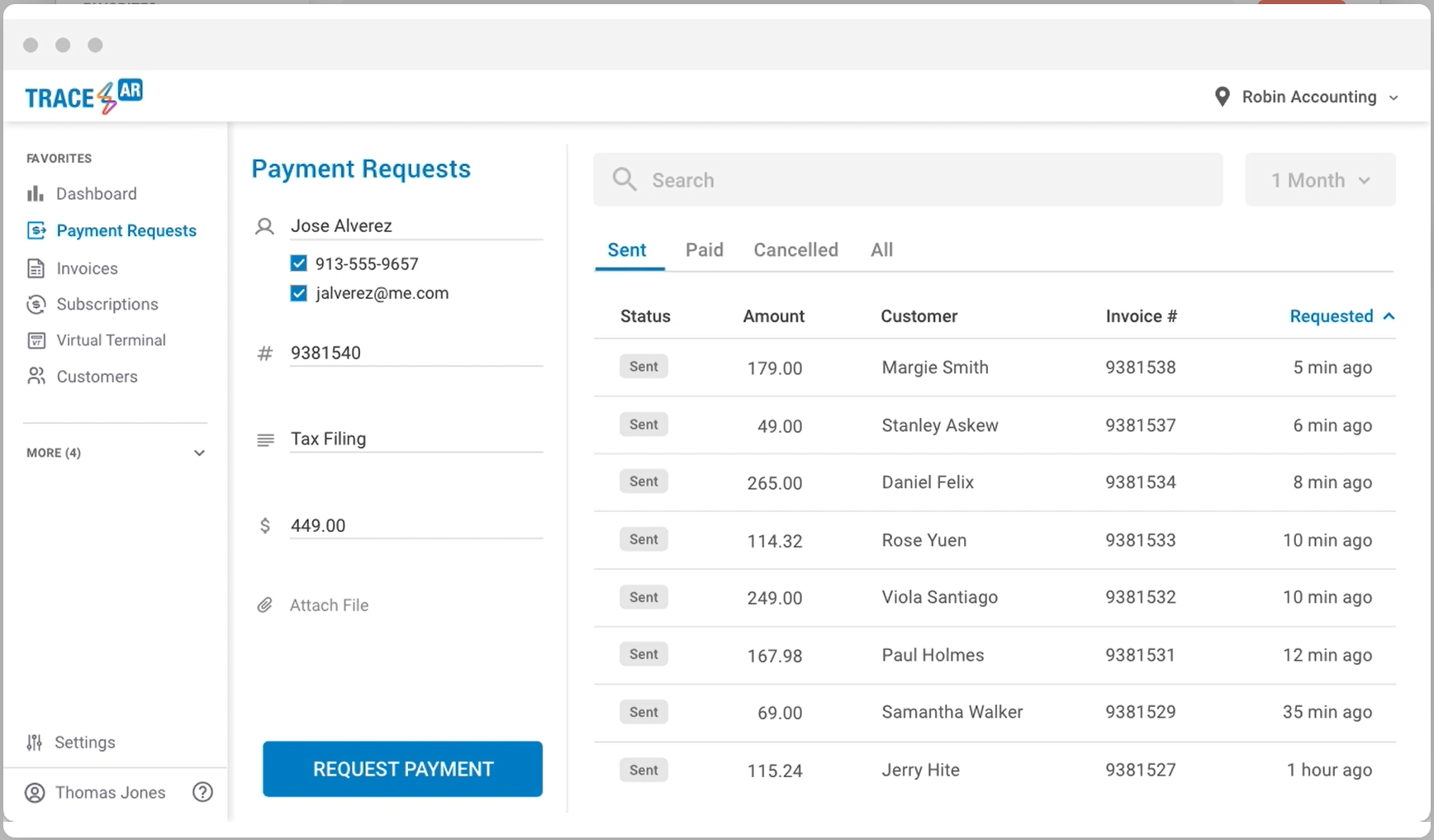Click the 265.00 amount cell
Viewport: 1434px width, 840px height.
[774, 483]
